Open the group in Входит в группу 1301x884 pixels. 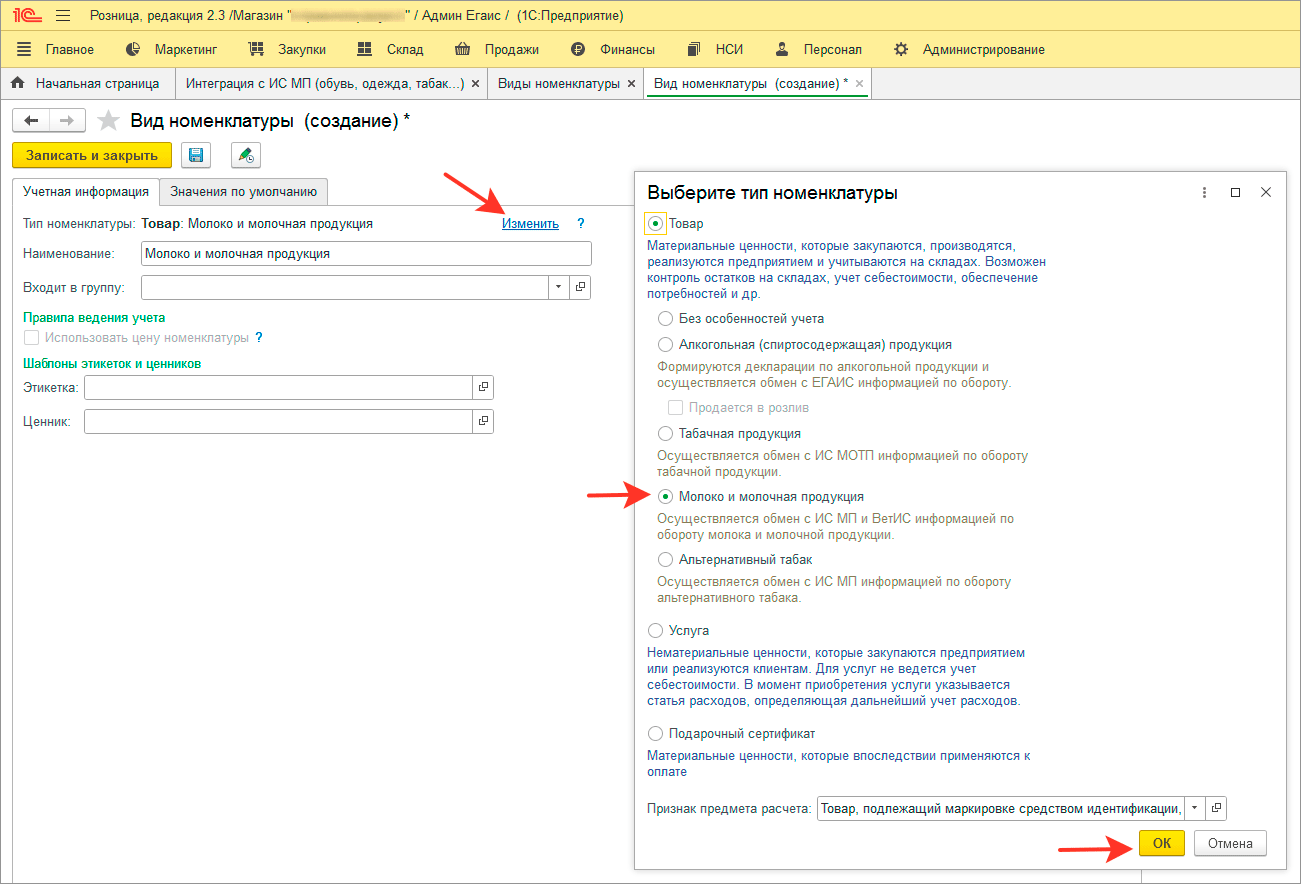580,288
